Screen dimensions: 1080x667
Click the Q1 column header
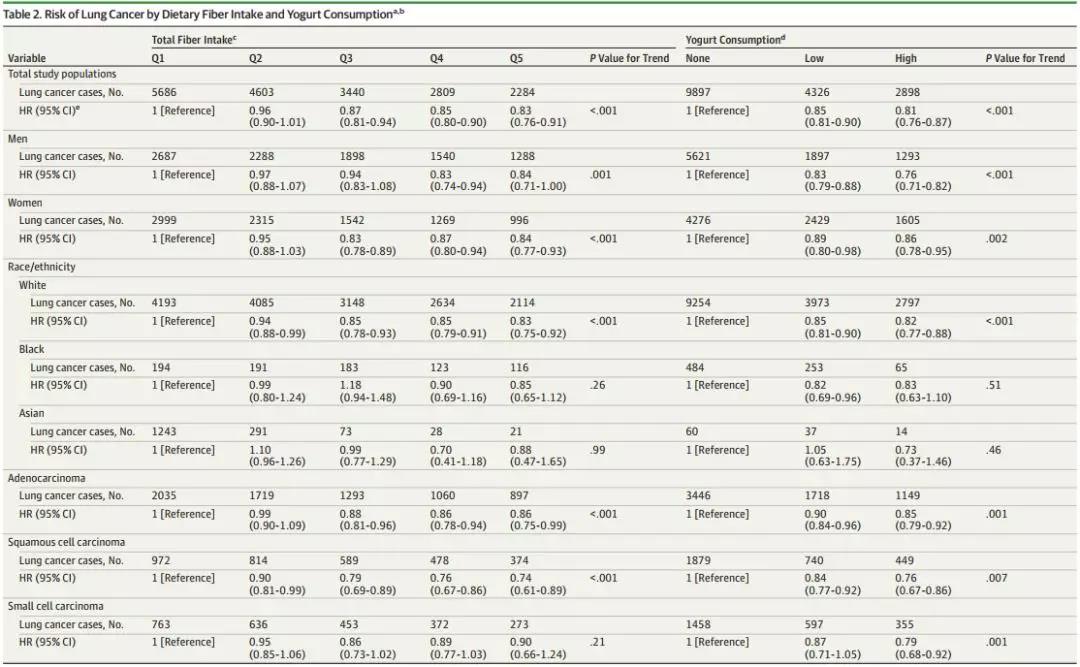tap(158, 58)
